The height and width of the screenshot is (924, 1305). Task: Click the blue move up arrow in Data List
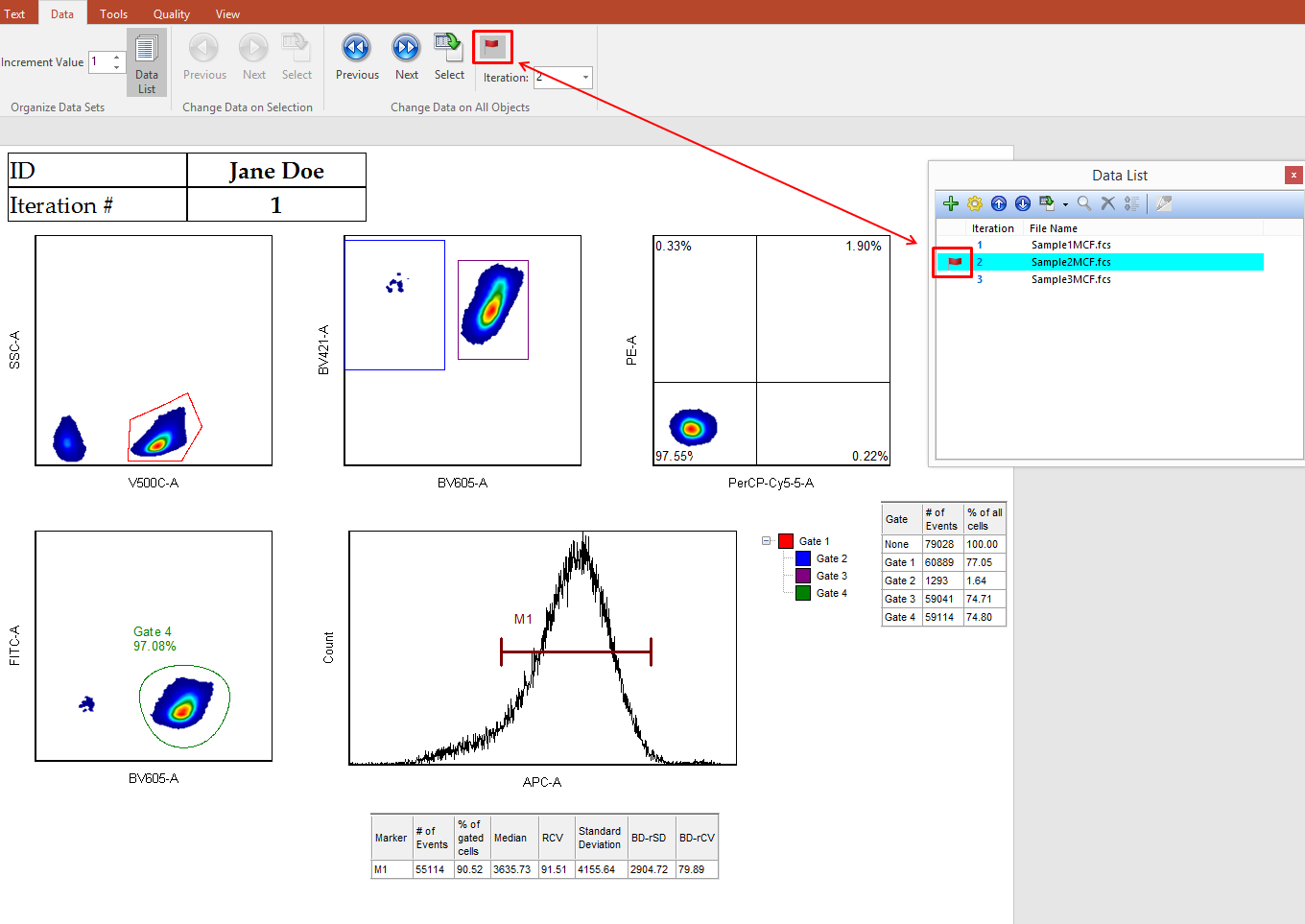(999, 203)
